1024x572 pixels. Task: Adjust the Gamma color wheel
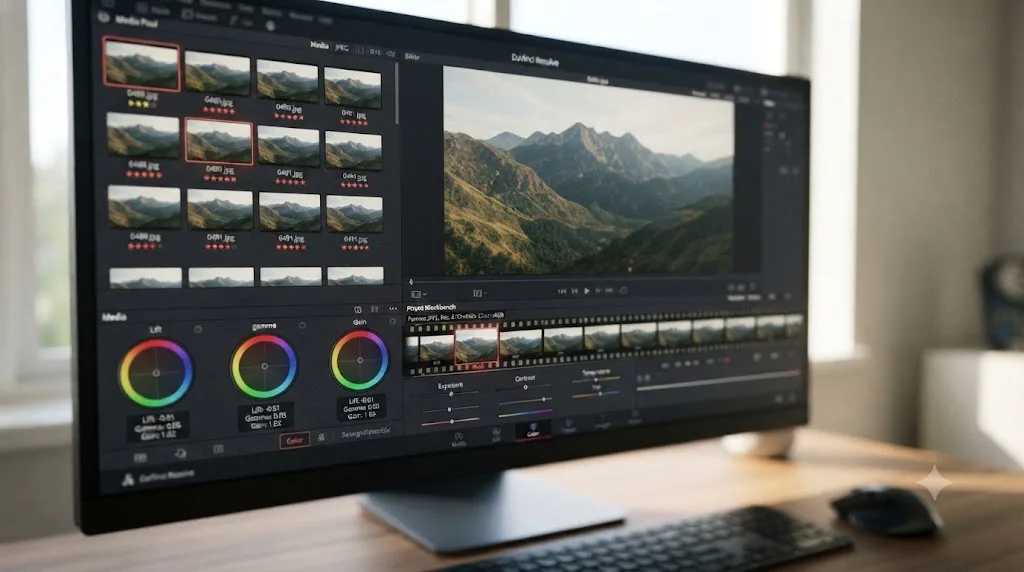[x=264, y=366]
